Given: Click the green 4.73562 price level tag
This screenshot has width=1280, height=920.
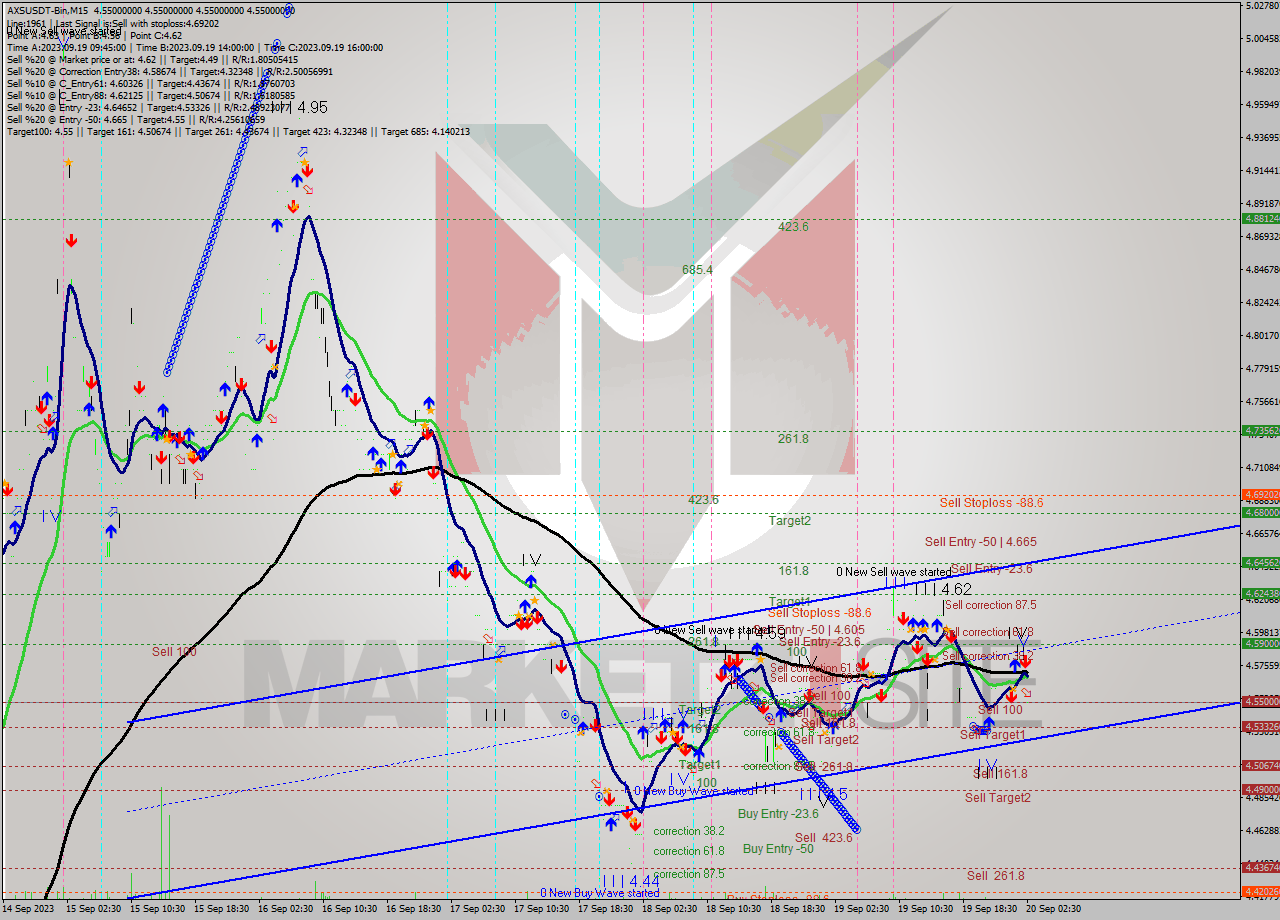Looking at the screenshot, I should pos(1260,431).
